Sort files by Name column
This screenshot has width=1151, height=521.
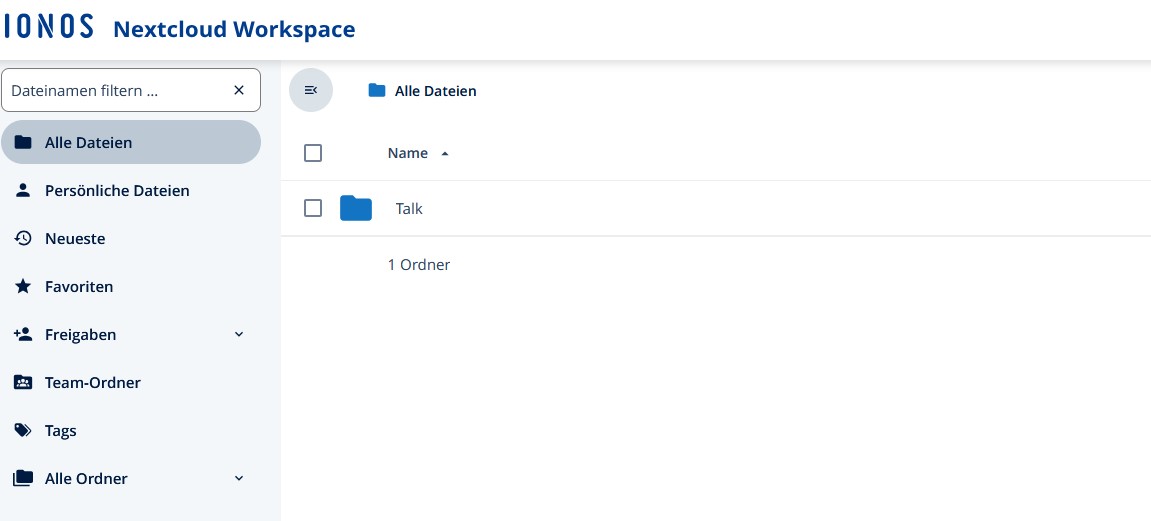click(x=408, y=153)
